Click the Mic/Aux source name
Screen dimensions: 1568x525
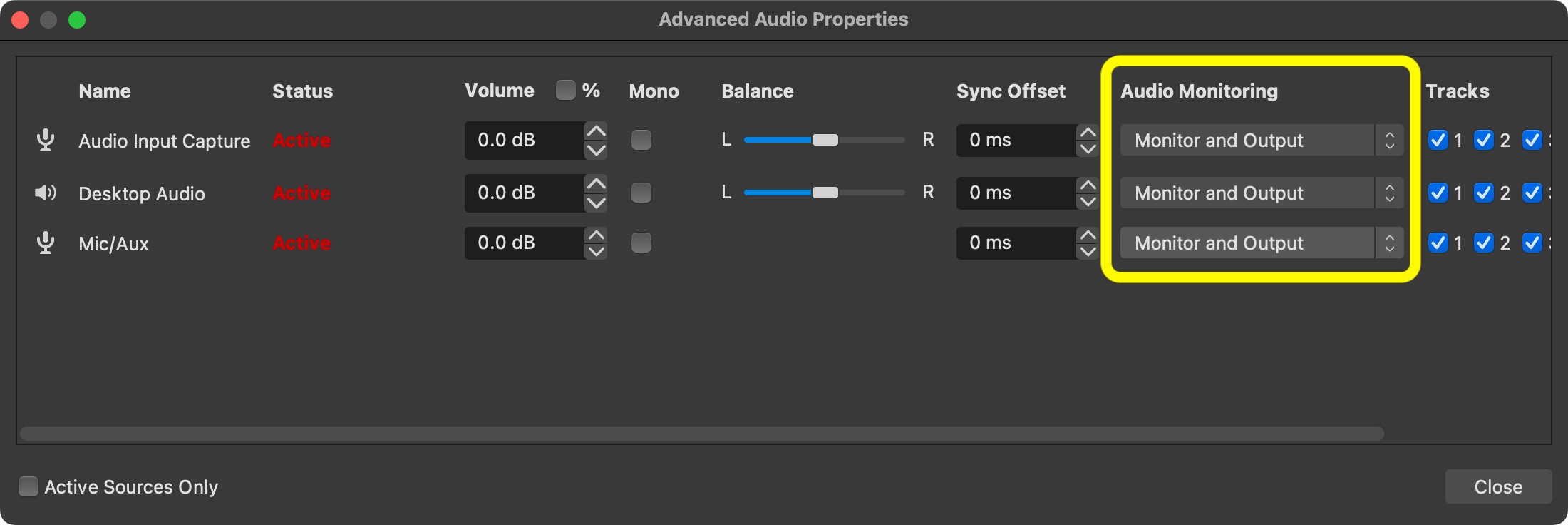click(114, 244)
